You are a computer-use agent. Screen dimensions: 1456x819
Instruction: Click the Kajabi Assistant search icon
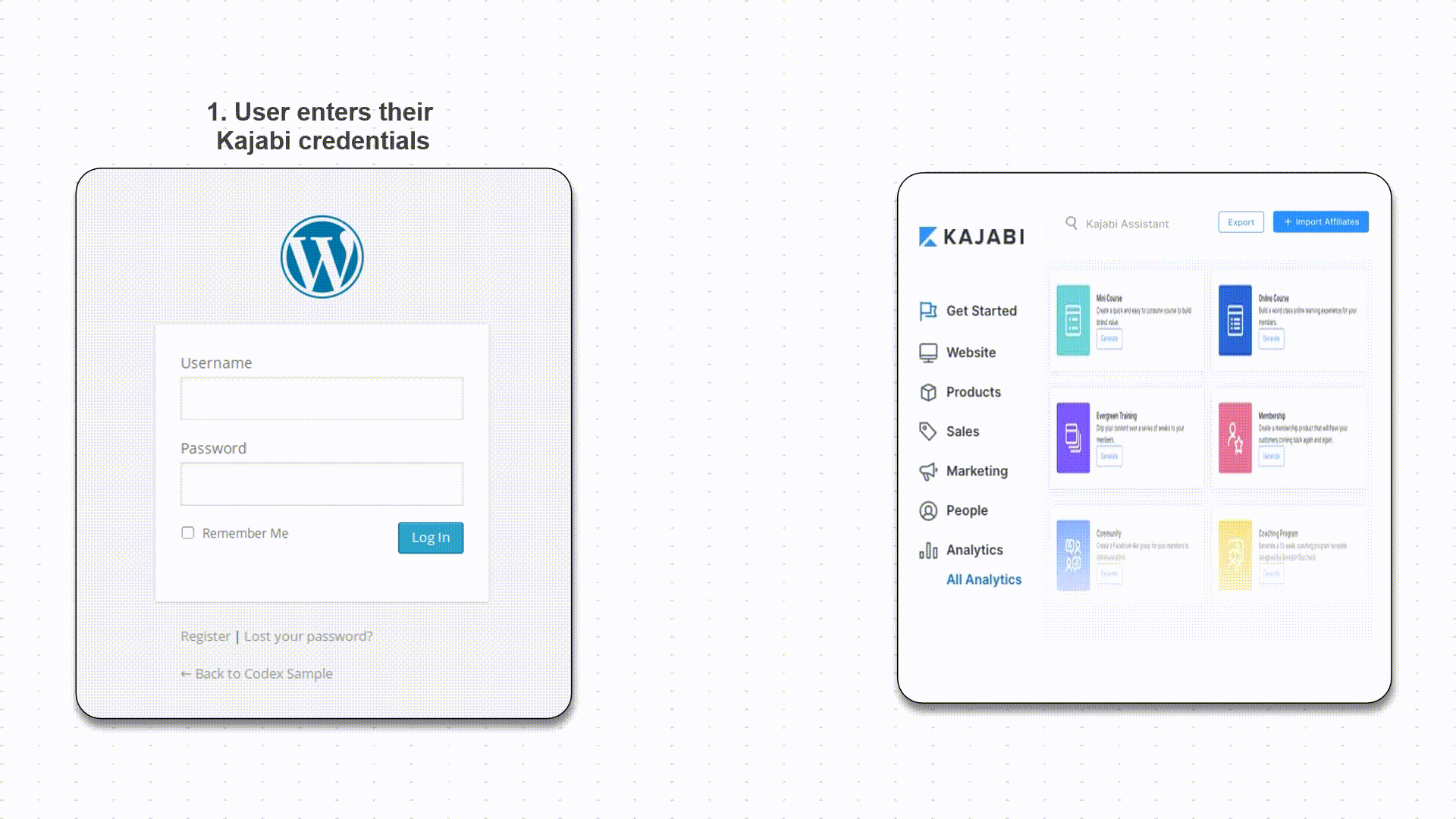coord(1070,222)
